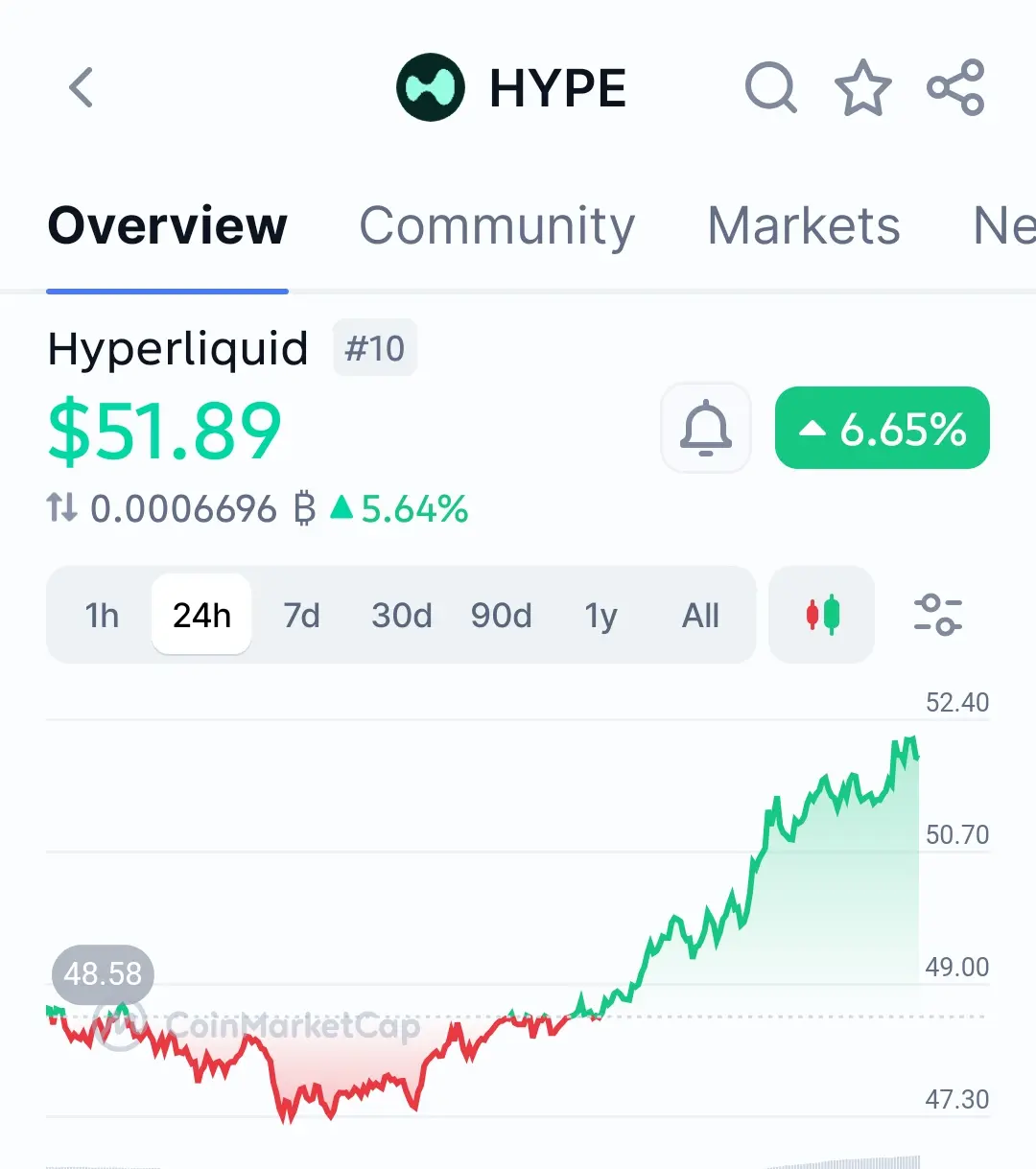Switch to the Markets tab

(x=804, y=226)
